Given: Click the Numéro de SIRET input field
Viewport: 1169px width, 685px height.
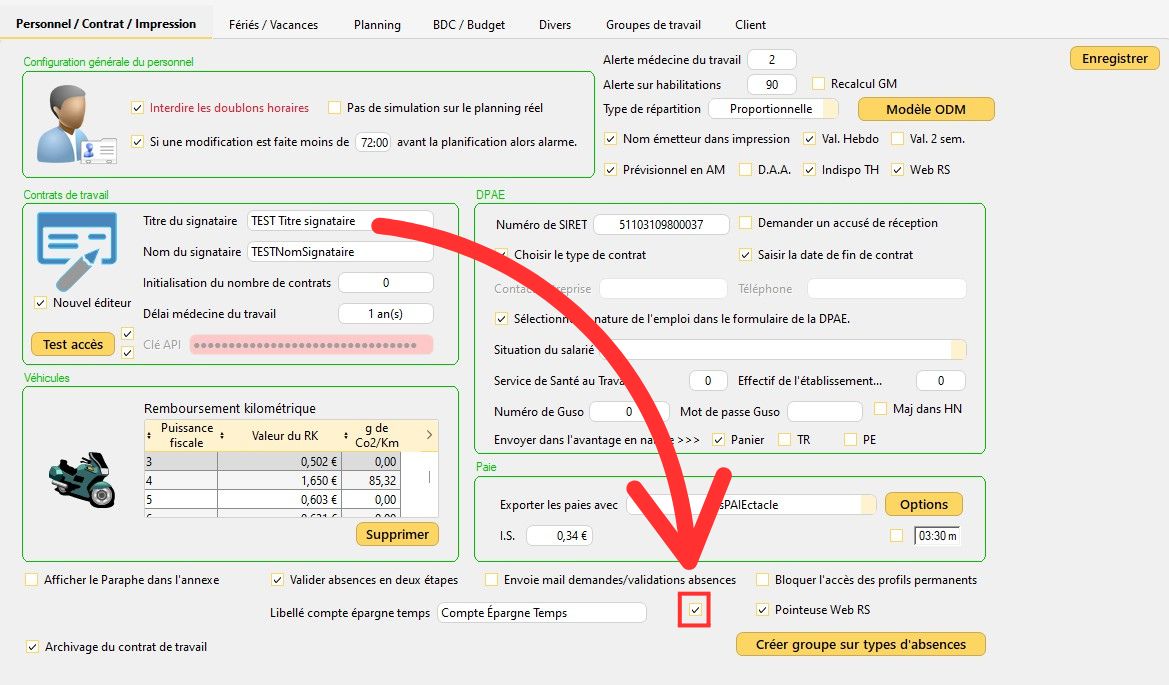Looking at the screenshot, I should 661,224.
